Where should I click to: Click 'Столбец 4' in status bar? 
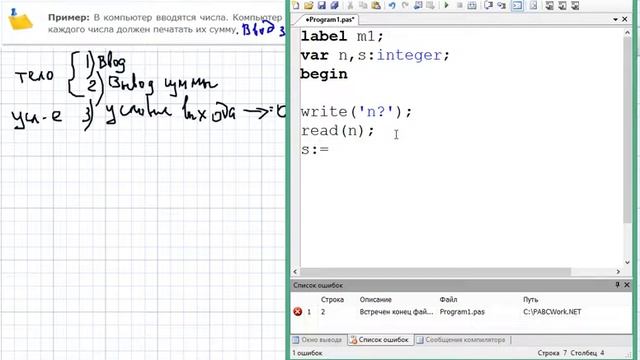point(587,353)
